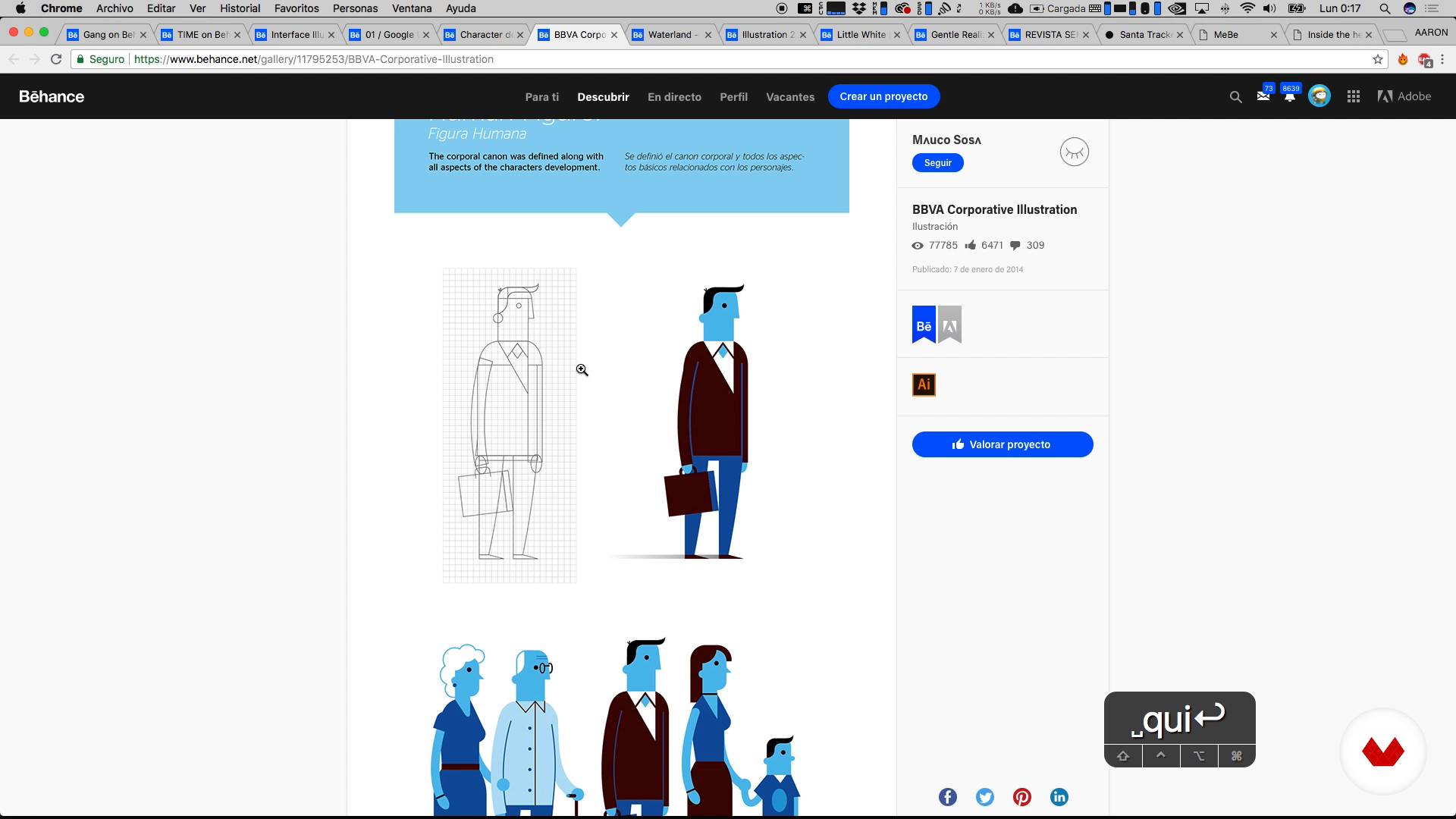Follow Mauco Sosa with Seguir button

click(937, 163)
